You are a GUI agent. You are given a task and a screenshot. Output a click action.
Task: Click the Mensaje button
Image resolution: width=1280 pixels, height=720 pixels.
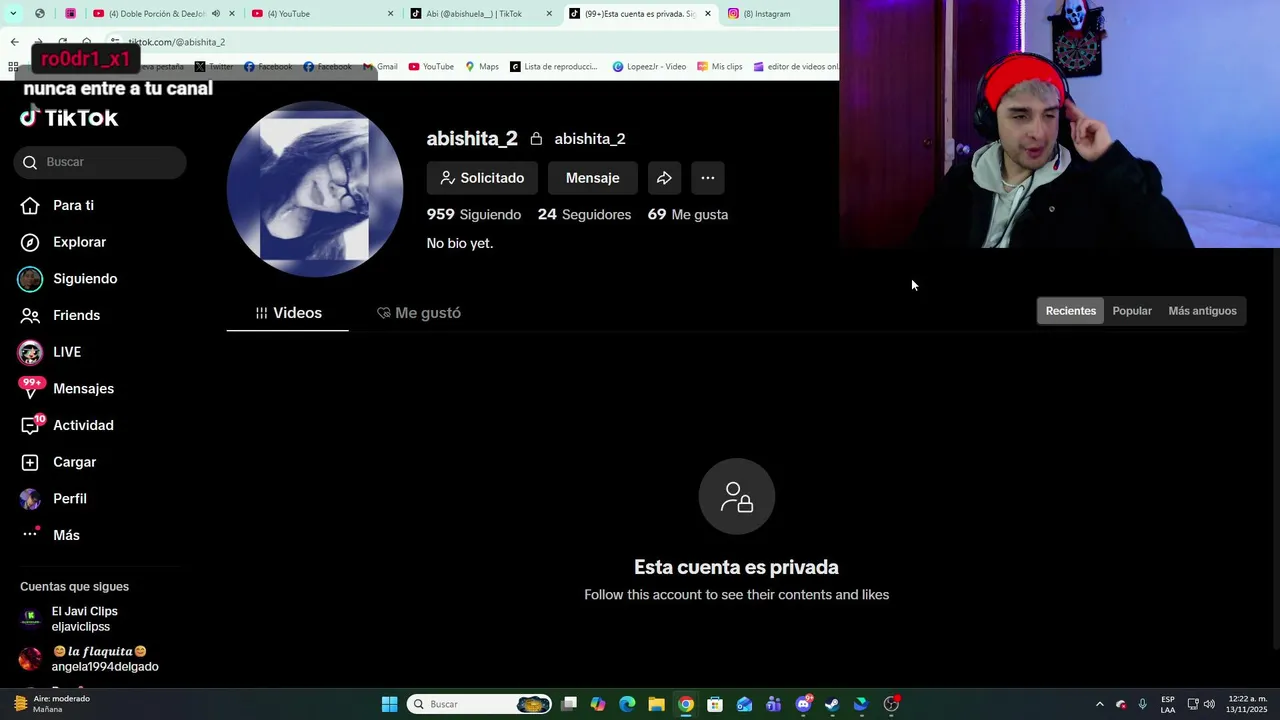[592, 178]
